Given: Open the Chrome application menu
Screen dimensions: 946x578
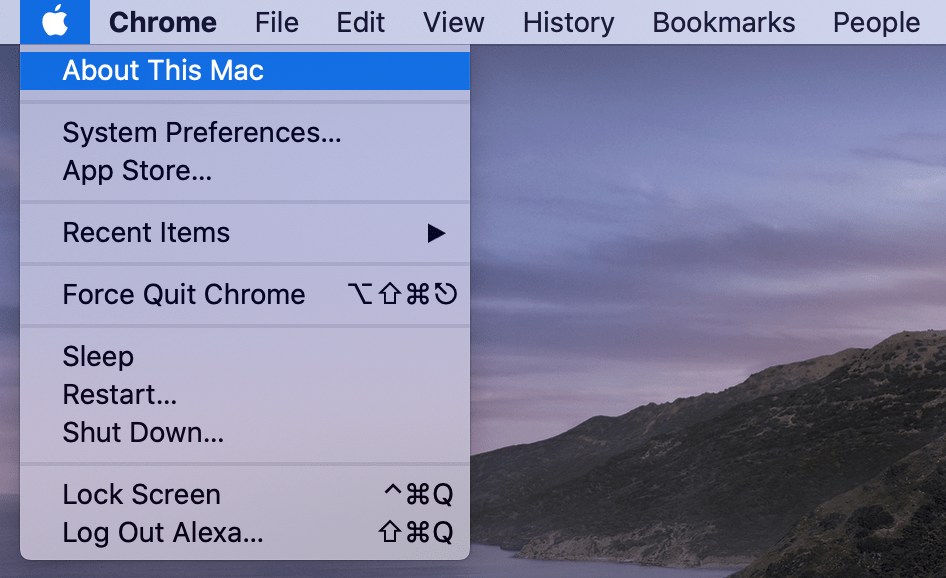Looking at the screenshot, I should pyautogui.click(x=162, y=22).
